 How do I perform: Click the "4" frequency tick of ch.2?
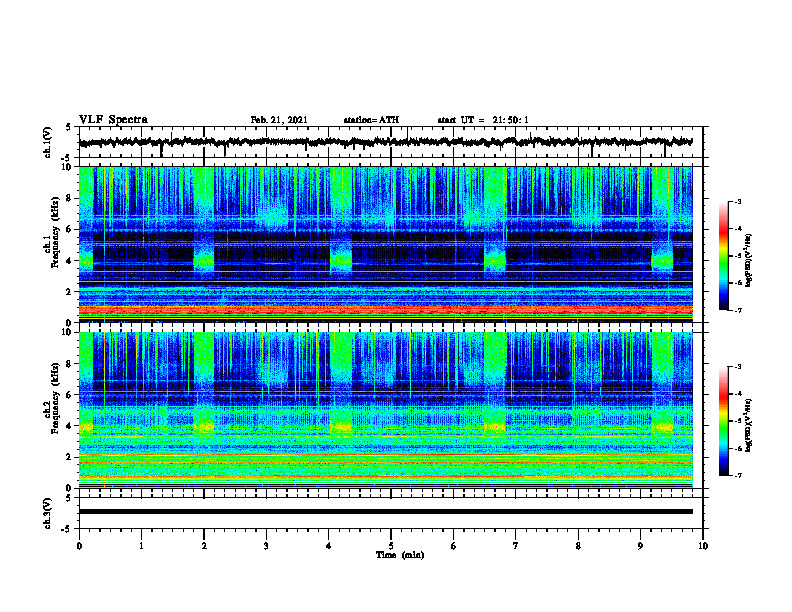70,426
